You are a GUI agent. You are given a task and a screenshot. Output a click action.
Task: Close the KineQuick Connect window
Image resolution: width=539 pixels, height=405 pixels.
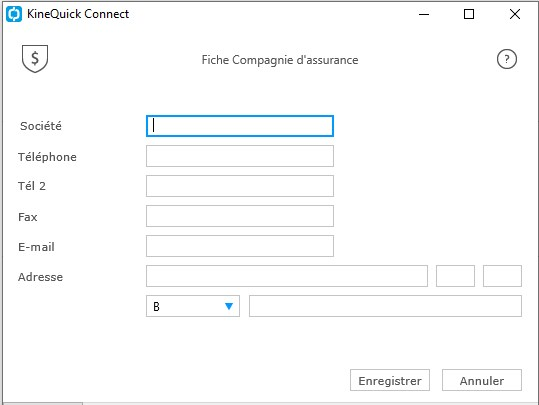point(515,14)
